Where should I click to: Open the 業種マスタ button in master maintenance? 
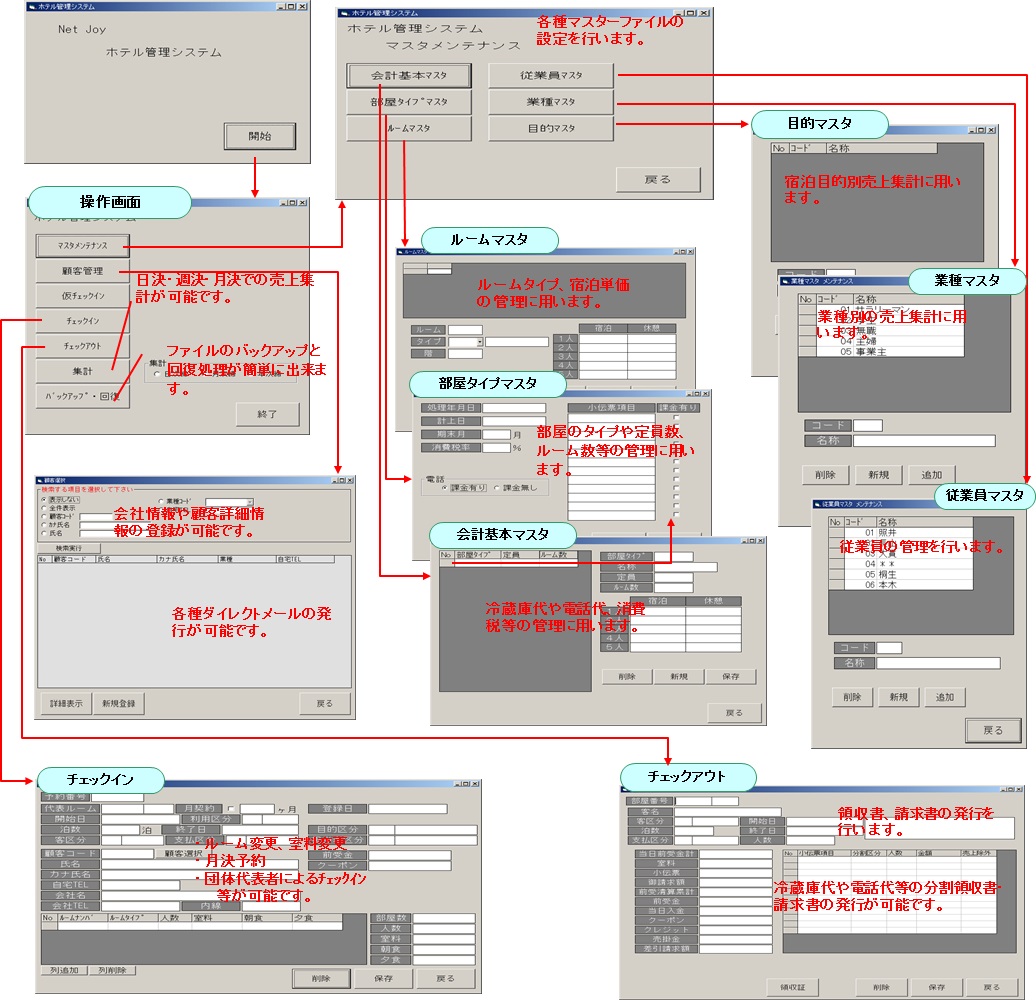pos(551,102)
